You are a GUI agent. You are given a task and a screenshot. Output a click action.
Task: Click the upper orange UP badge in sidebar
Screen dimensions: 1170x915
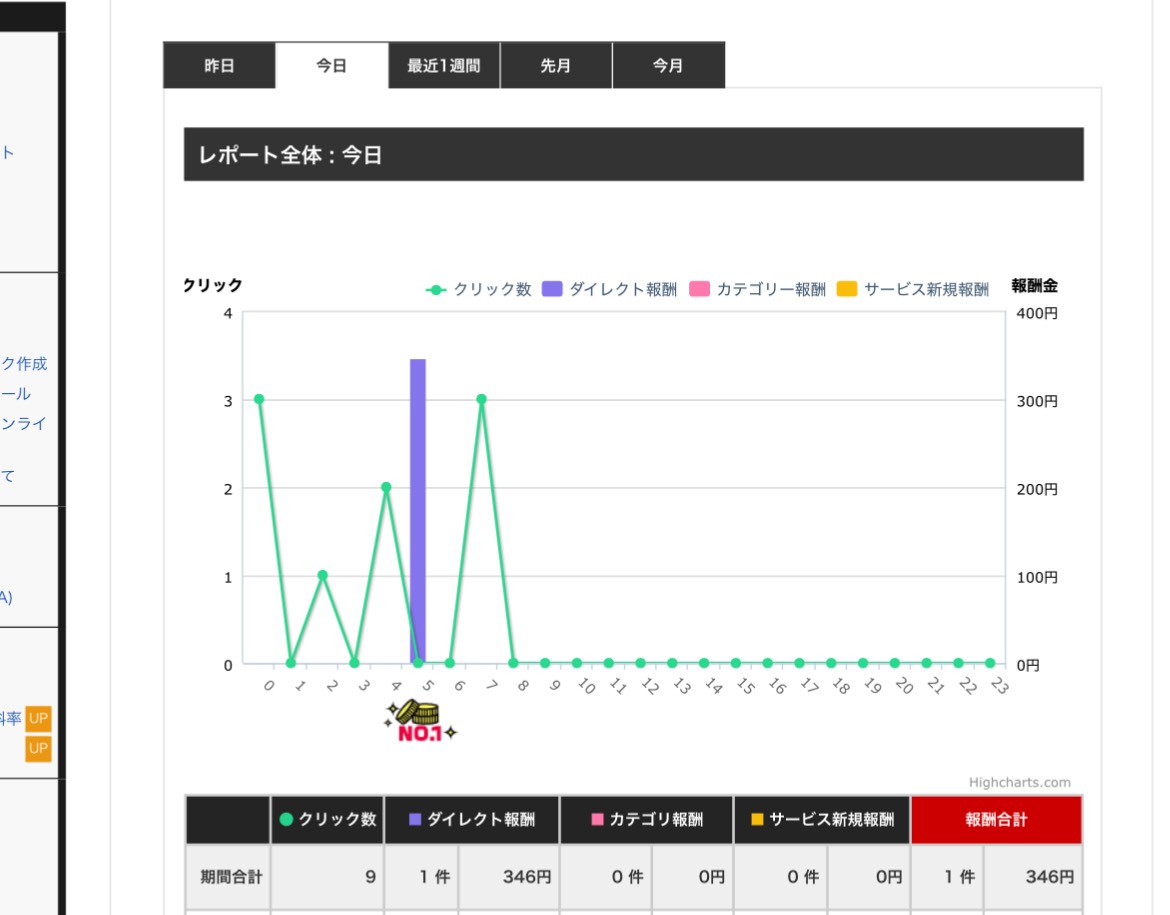pos(38,718)
